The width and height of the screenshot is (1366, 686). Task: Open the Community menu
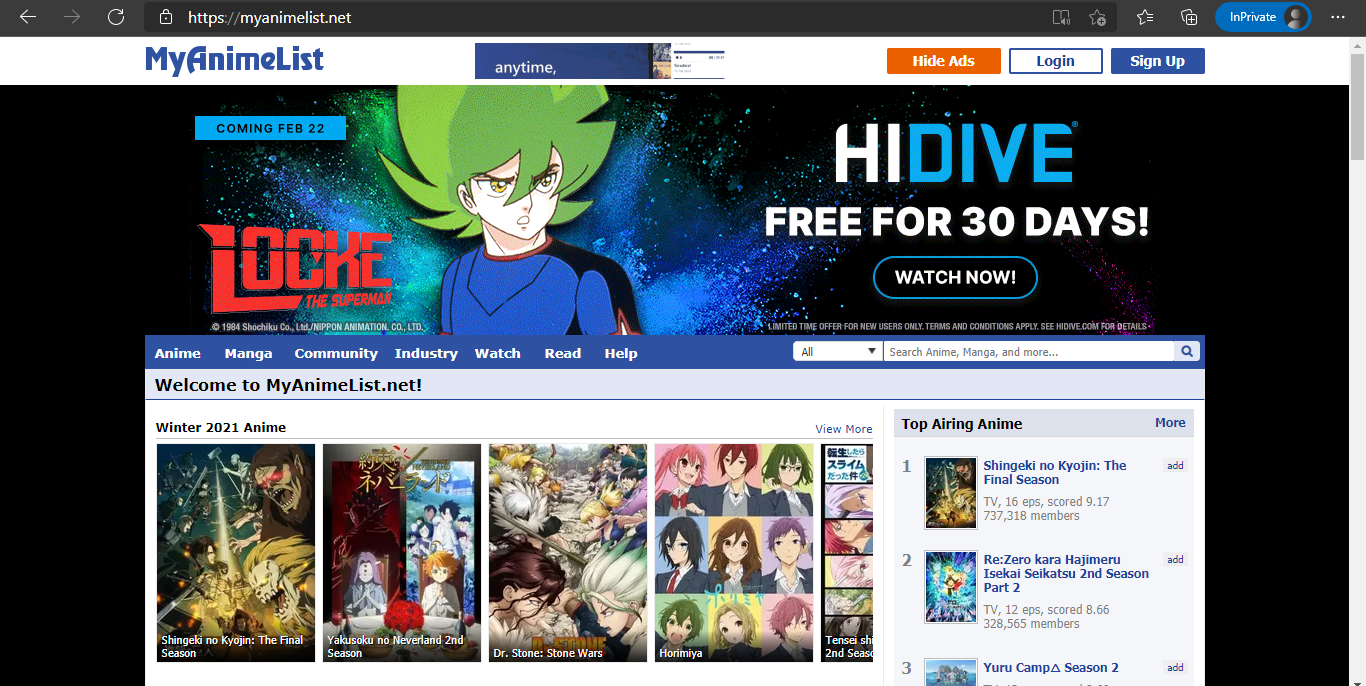pos(336,353)
